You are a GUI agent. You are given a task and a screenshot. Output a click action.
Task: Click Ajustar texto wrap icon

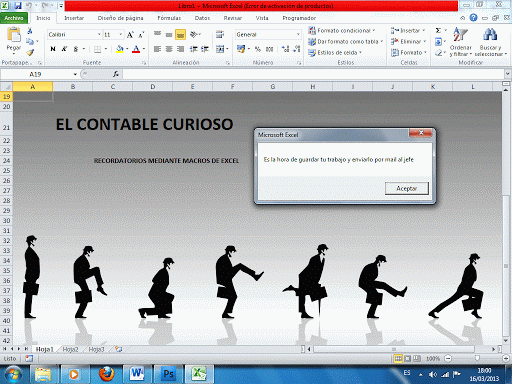[220, 34]
